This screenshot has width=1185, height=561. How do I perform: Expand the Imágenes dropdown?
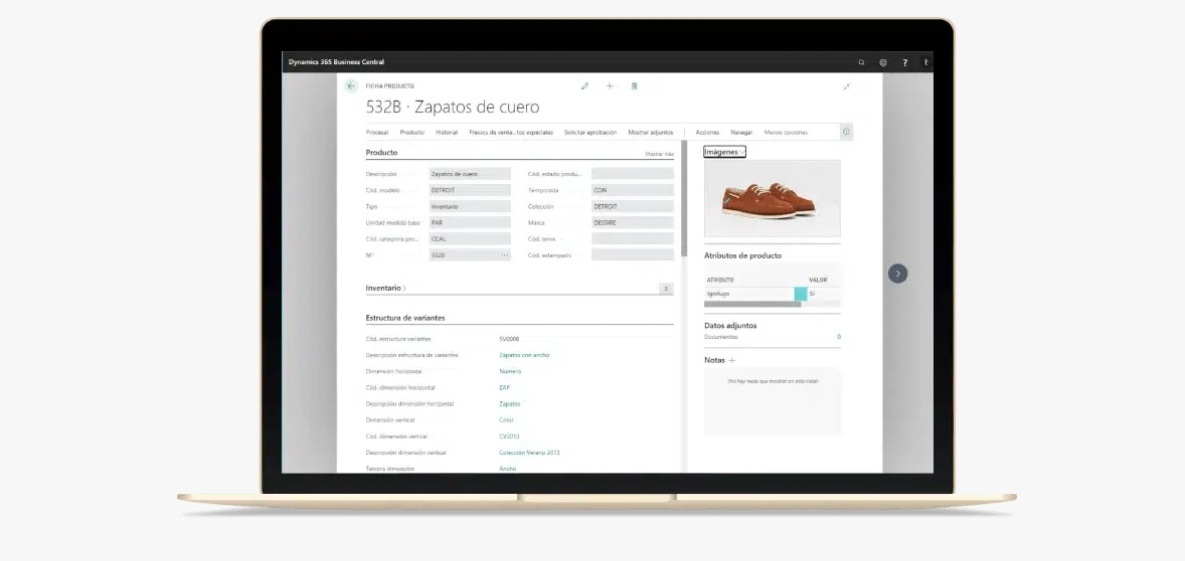point(725,152)
